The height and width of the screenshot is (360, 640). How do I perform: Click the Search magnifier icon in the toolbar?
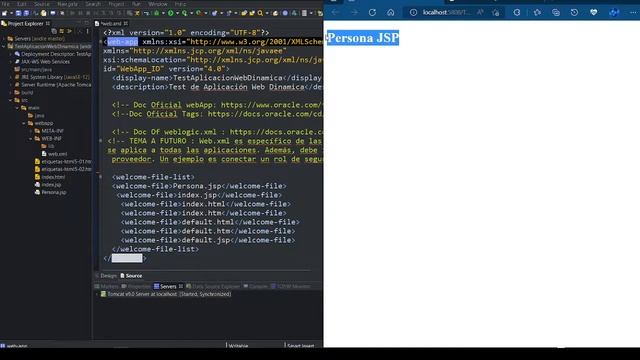pos(260,13)
